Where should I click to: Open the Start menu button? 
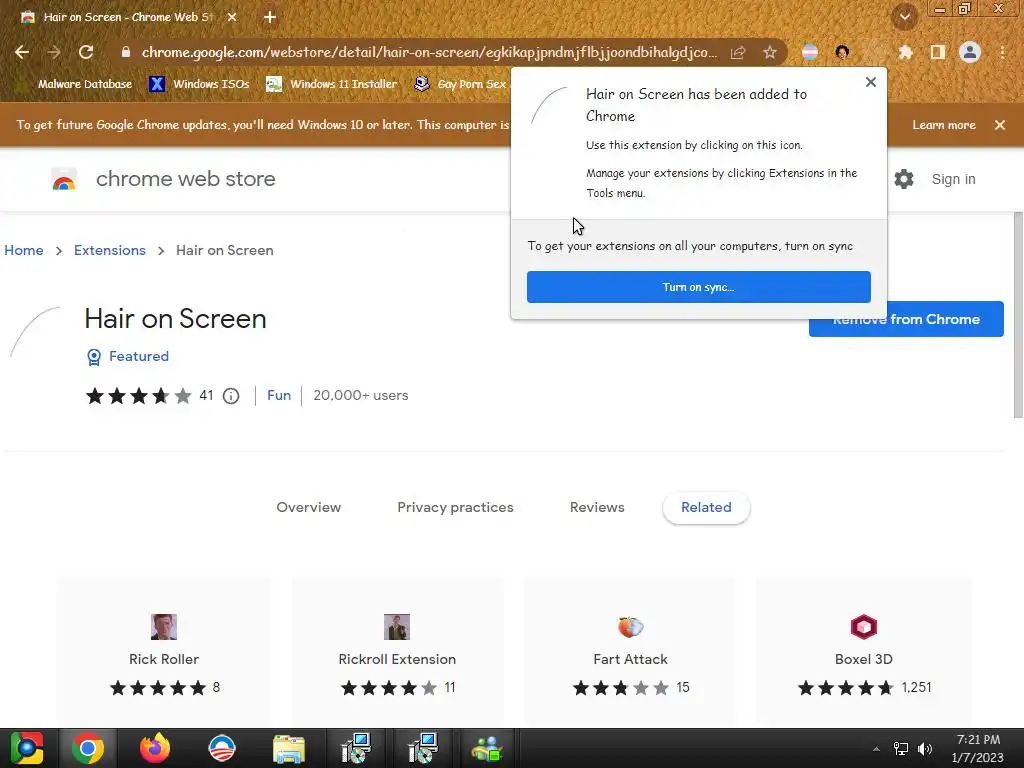click(27, 748)
